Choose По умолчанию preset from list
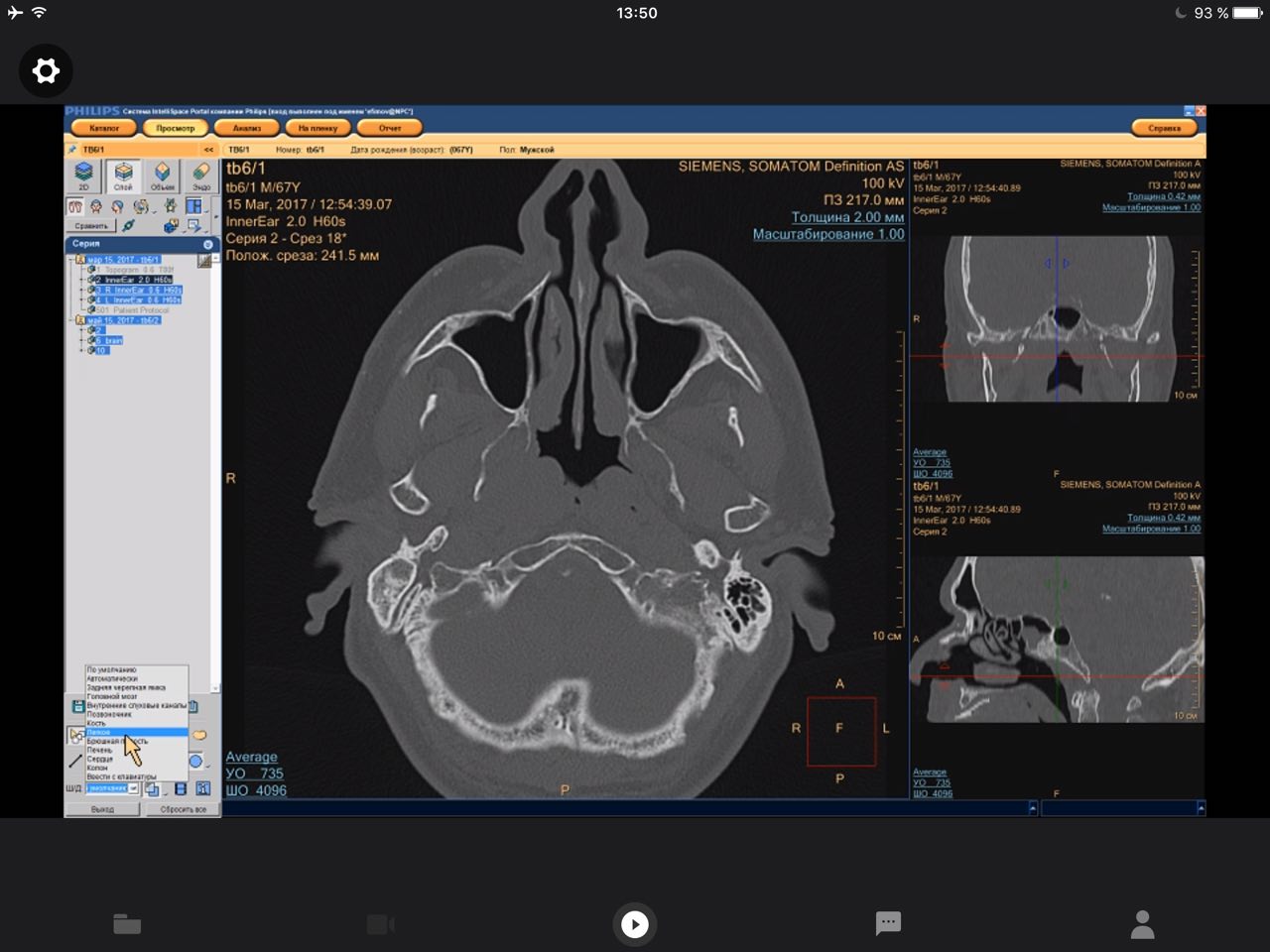1270x952 pixels. click(x=136, y=669)
